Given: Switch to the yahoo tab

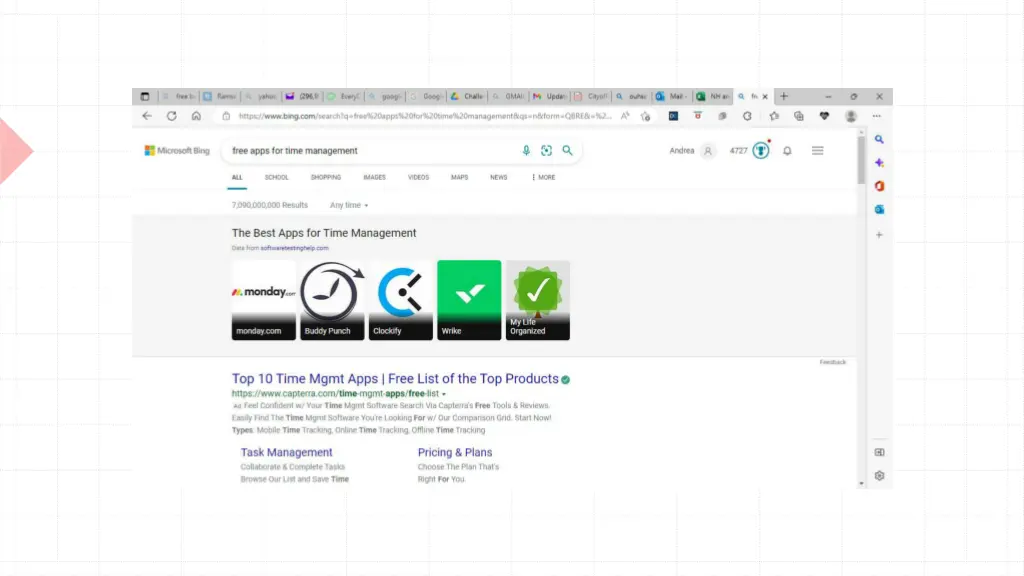Looking at the screenshot, I should click(x=261, y=96).
